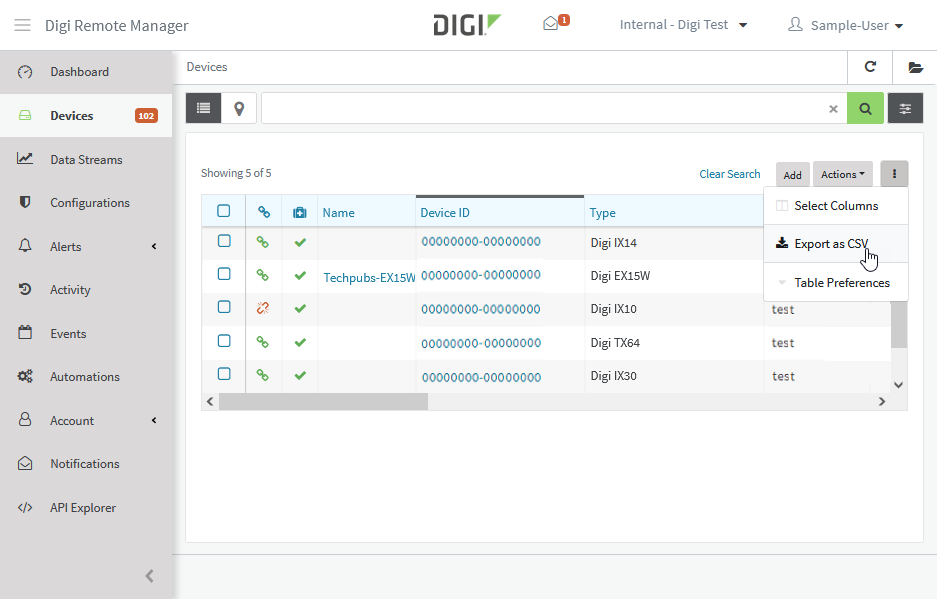Open Internal - Digi Test account dropdown
Screen dimensions: 937x599
(683, 25)
